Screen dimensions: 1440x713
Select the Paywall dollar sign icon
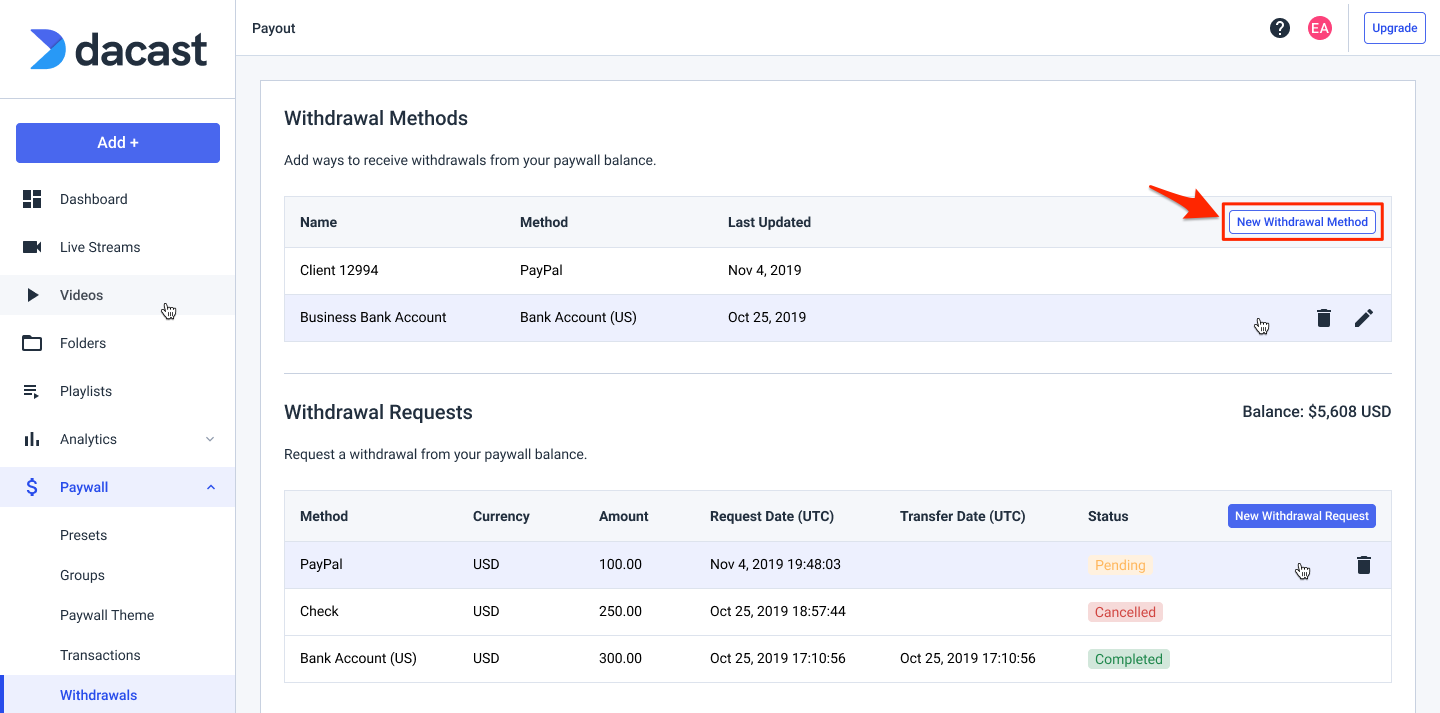[x=33, y=487]
